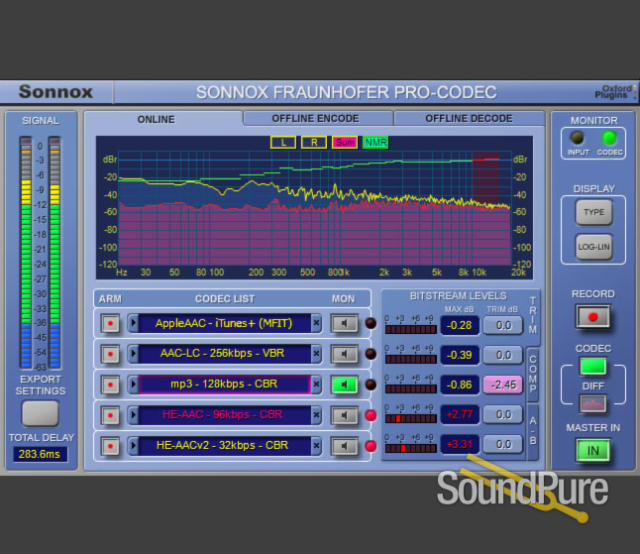The image size is (640, 554).
Task: Expand codec options for mp3 128kbps row
Action: [x=133, y=385]
